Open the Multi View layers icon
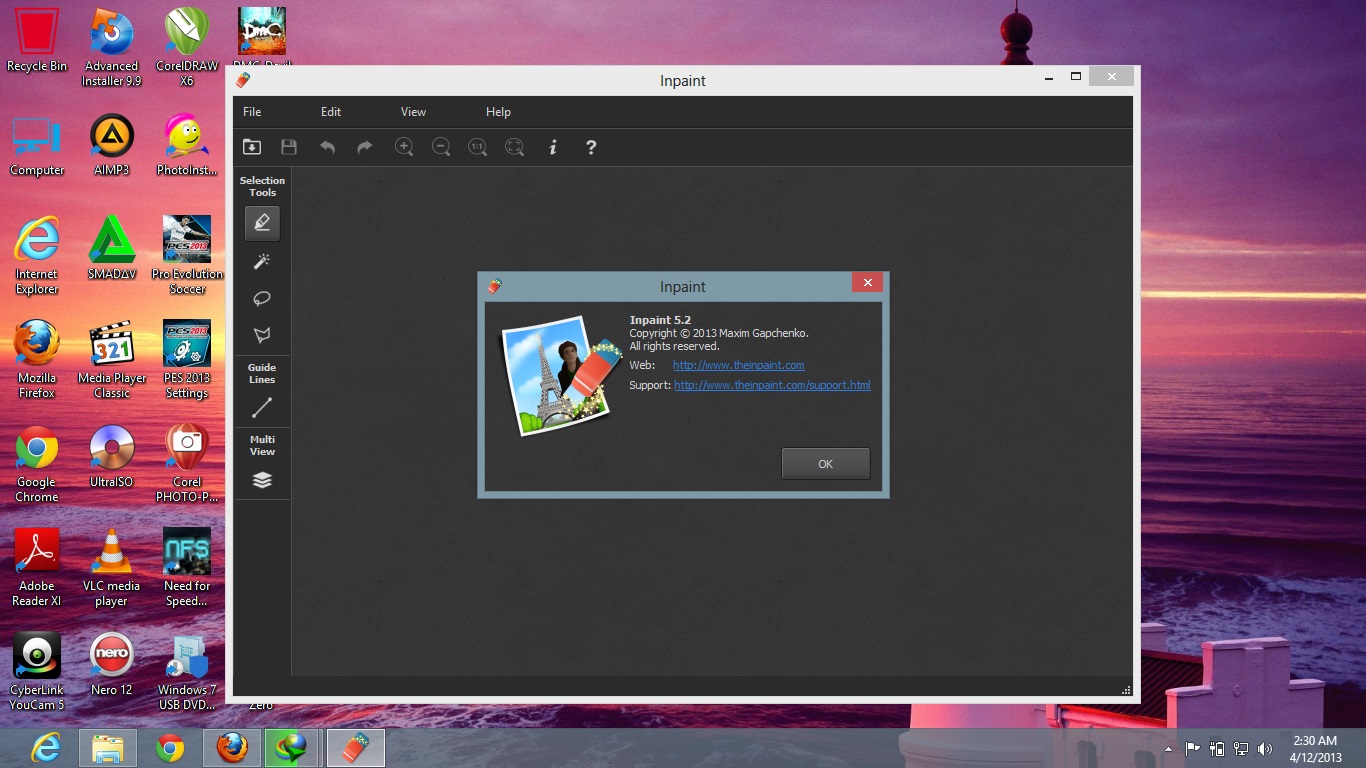 pos(262,480)
